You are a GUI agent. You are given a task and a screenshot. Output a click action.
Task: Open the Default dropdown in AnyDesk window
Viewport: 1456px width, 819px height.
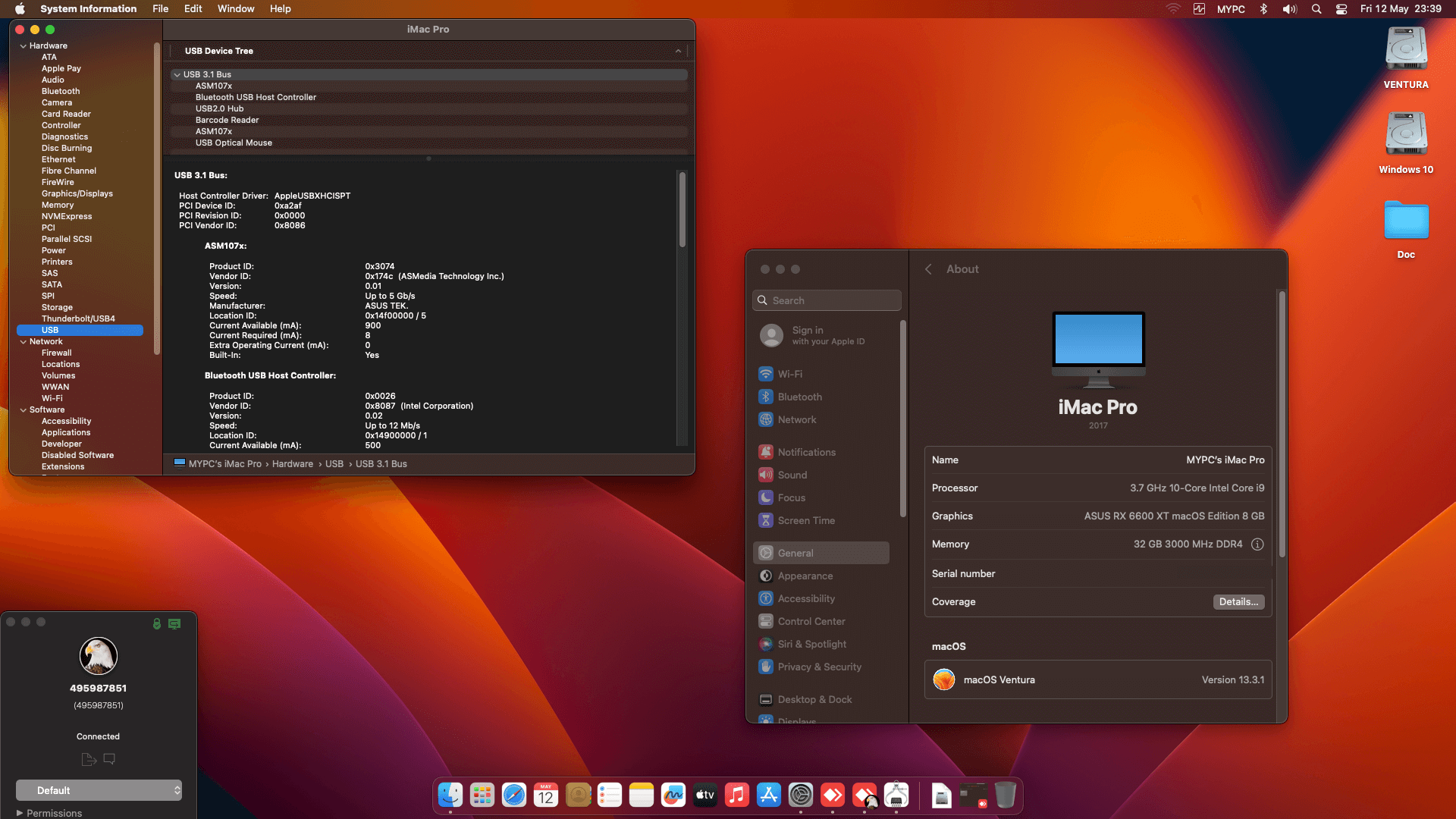(x=99, y=790)
